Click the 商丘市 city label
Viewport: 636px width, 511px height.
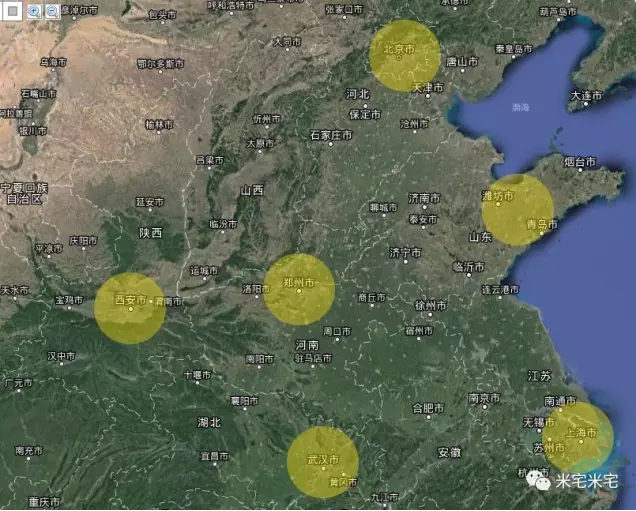pyautogui.click(x=372, y=297)
